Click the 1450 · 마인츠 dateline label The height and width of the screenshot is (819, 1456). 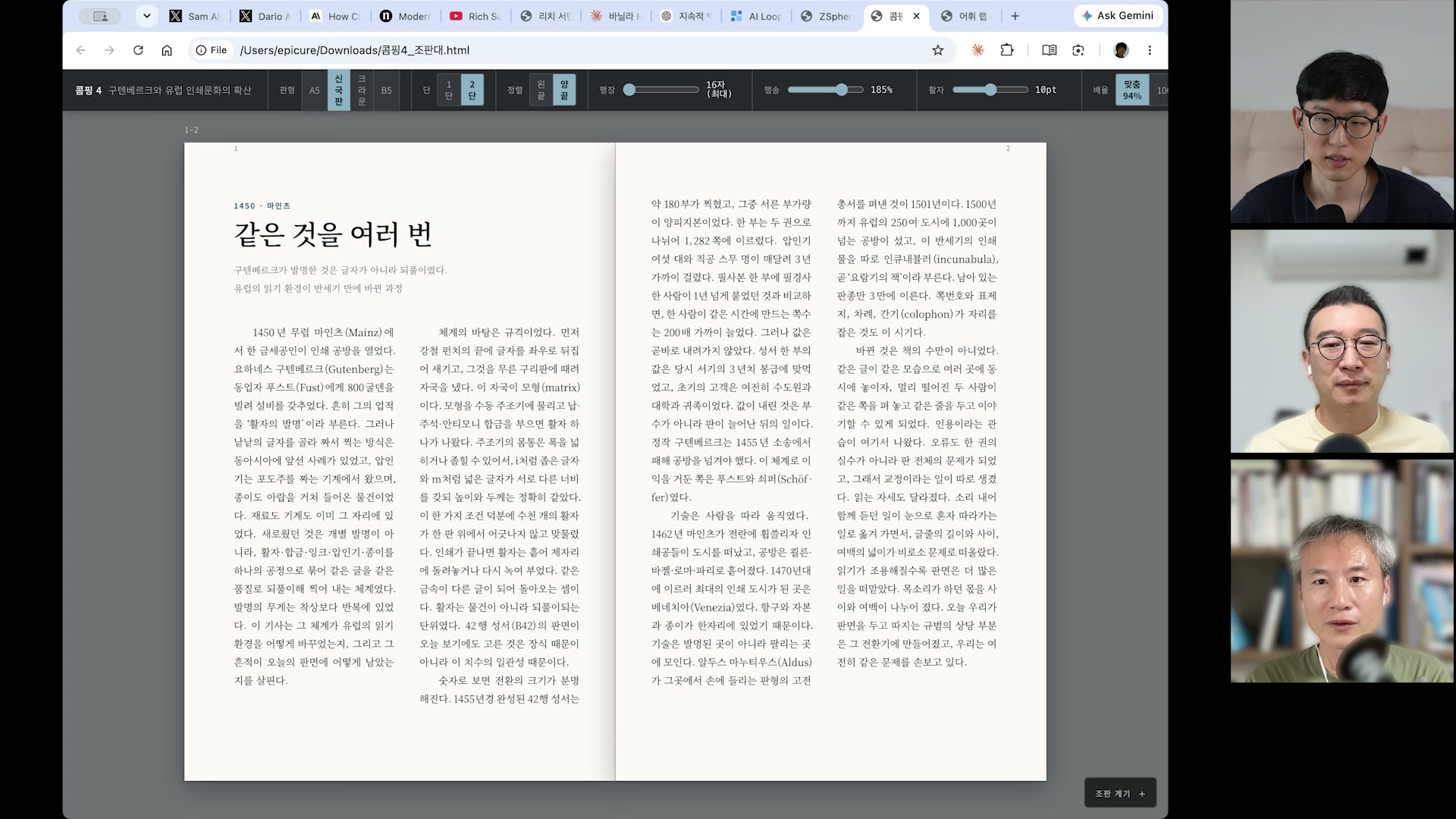point(262,206)
